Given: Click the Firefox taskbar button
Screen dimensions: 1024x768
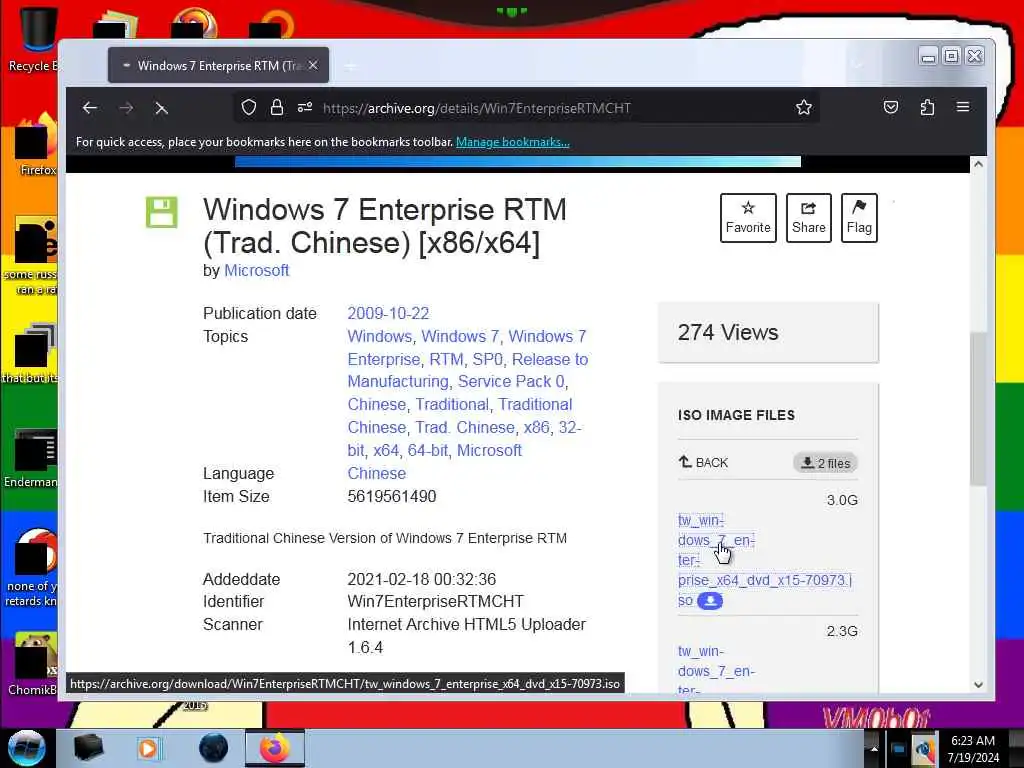Looking at the screenshot, I should point(275,748).
